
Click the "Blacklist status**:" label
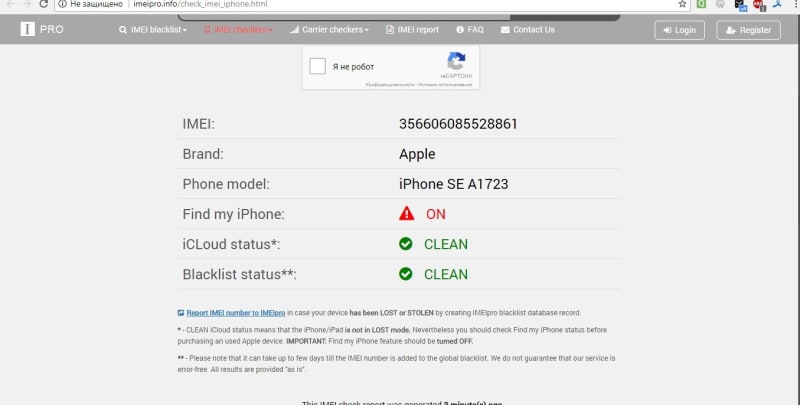(240, 274)
